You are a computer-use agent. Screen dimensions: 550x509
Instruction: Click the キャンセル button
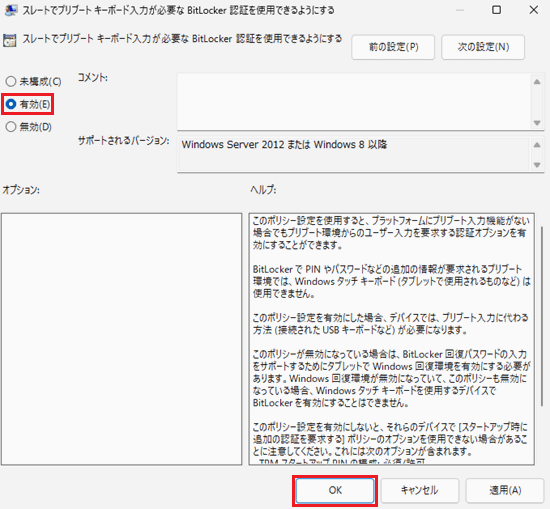click(420, 490)
